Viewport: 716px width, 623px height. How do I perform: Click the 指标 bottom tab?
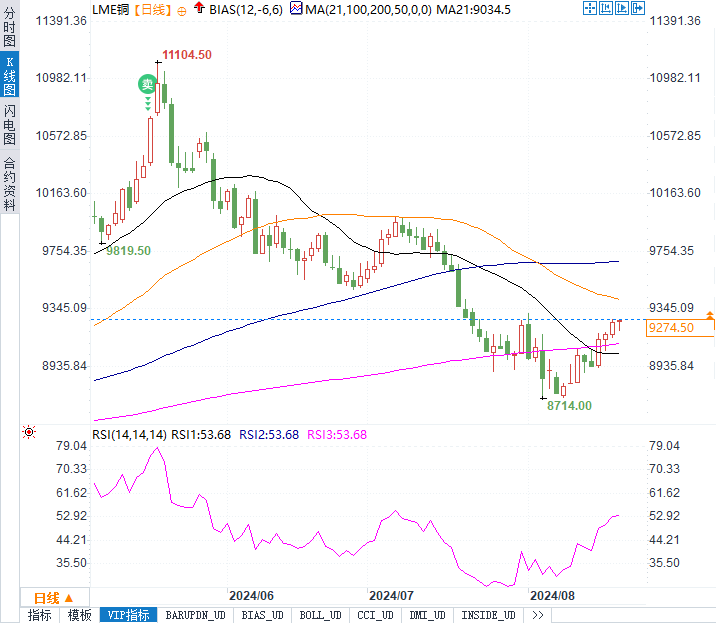[39, 615]
